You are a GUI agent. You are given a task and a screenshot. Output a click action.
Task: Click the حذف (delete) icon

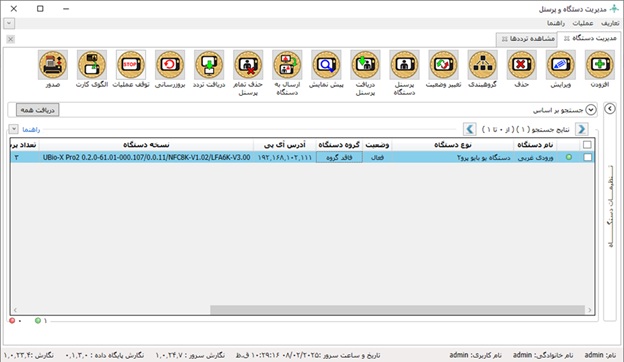click(521, 65)
